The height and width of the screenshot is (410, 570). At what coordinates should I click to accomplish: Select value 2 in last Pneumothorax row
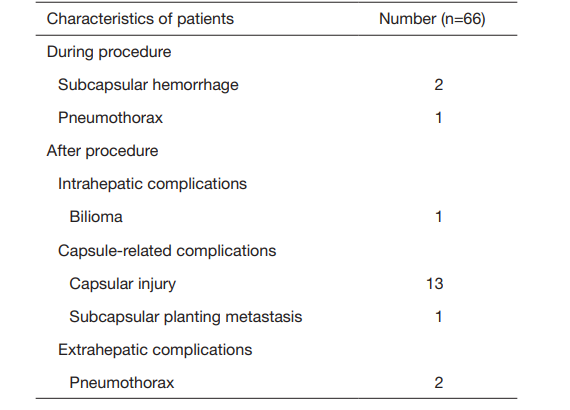pyautogui.click(x=439, y=383)
